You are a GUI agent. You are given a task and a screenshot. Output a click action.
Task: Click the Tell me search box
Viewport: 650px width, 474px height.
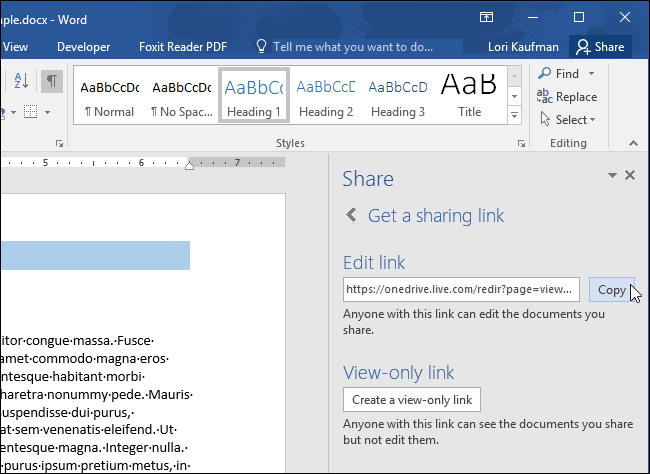352,47
